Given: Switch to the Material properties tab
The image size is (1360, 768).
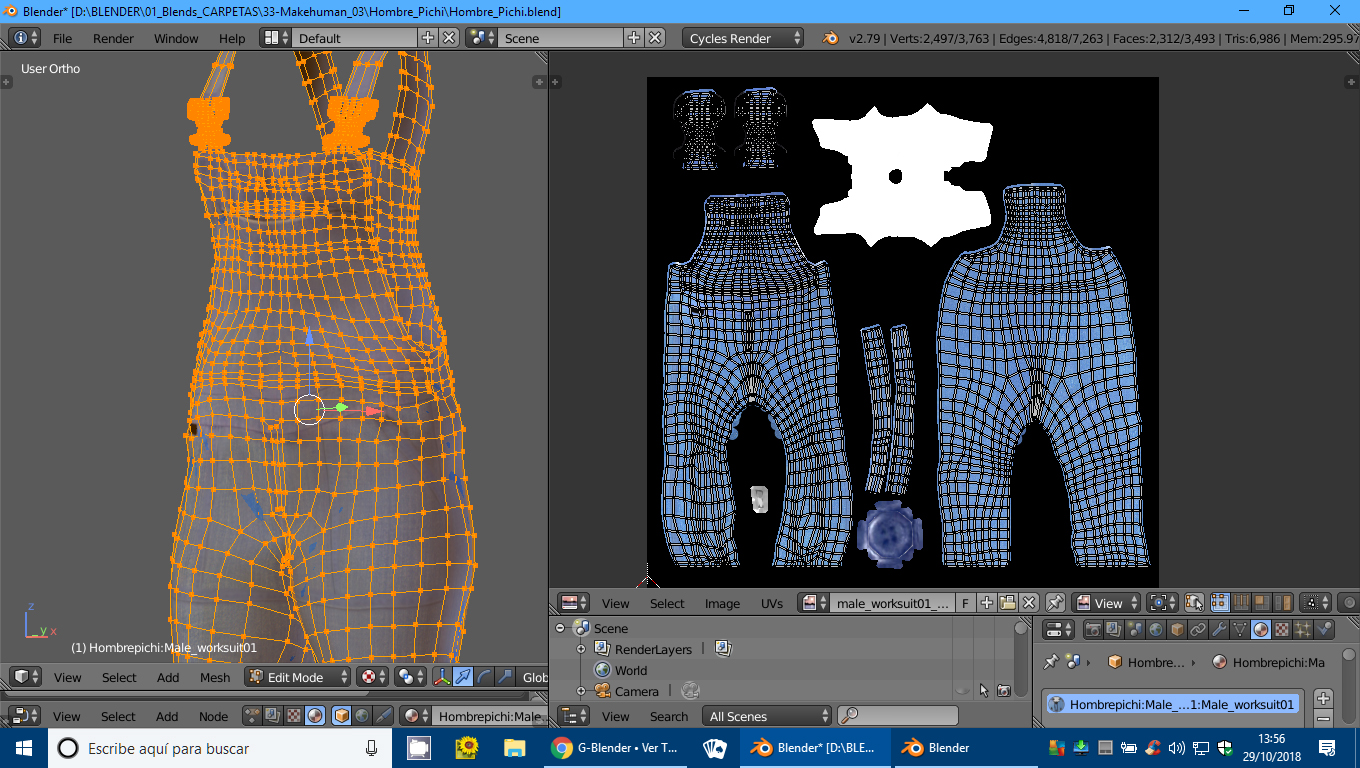Looking at the screenshot, I should click(x=1261, y=630).
